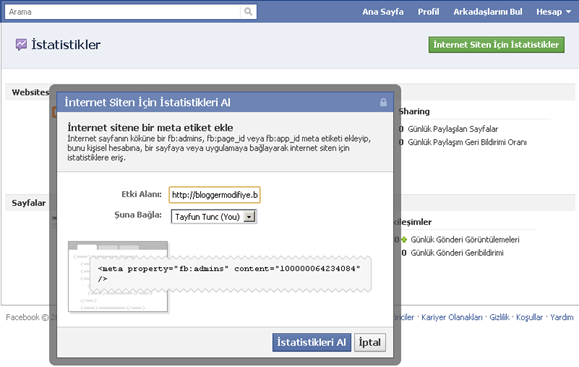Screen dimensions: 579x367
Task: Open the Koşullar footer link
Action: click(x=529, y=317)
